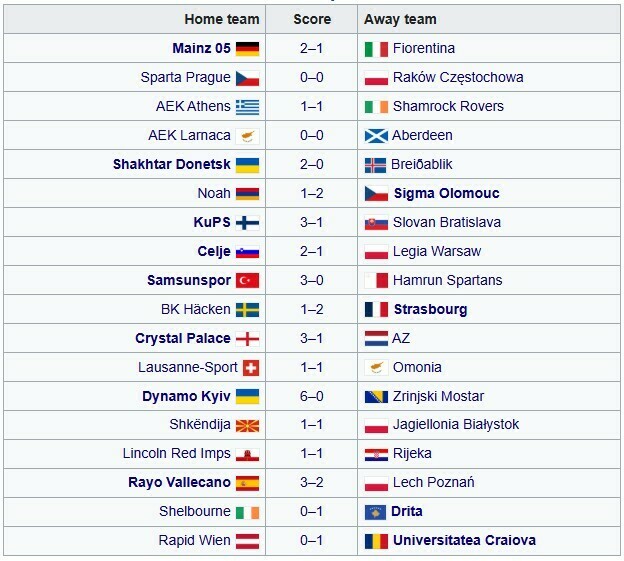
Task: Open the Jagiellonia Białystok link
Action: pyautogui.click(x=456, y=424)
